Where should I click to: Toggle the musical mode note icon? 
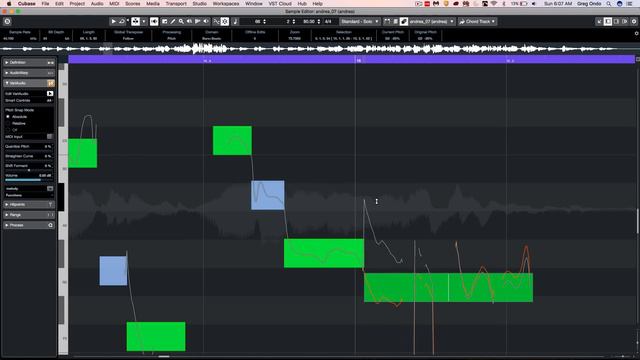236,21
